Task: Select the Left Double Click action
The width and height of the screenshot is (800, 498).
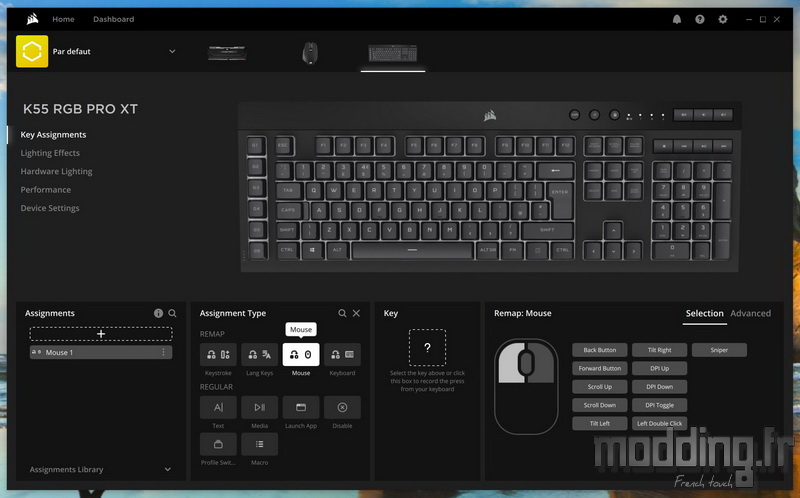Action: [659, 424]
